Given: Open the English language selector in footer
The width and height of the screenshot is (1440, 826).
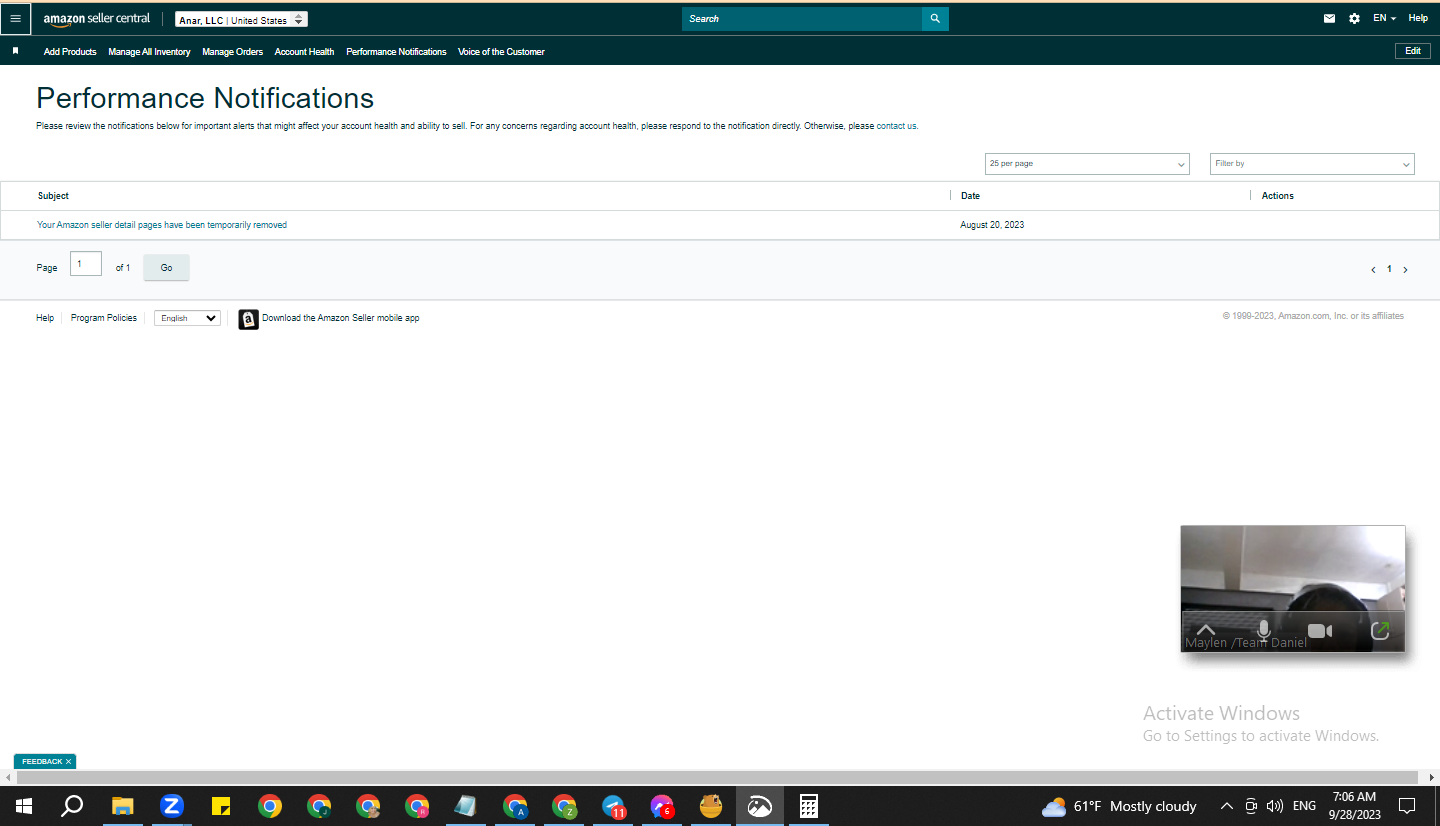Looking at the screenshot, I should click(x=187, y=318).
